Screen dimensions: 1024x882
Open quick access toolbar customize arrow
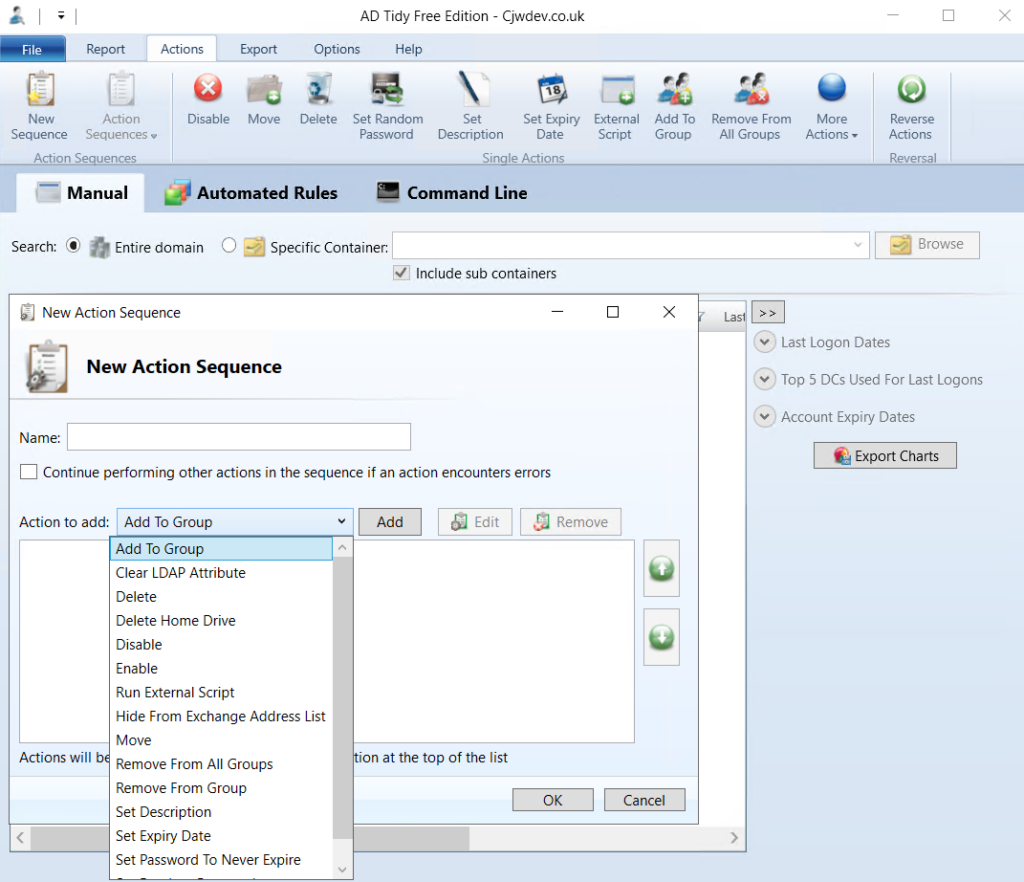click(x=61, y=15)
